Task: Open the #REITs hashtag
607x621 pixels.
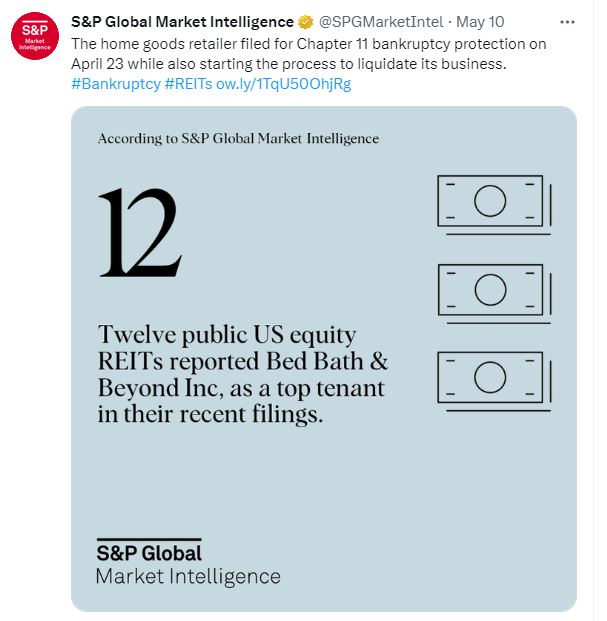Action: pos(182,83)
